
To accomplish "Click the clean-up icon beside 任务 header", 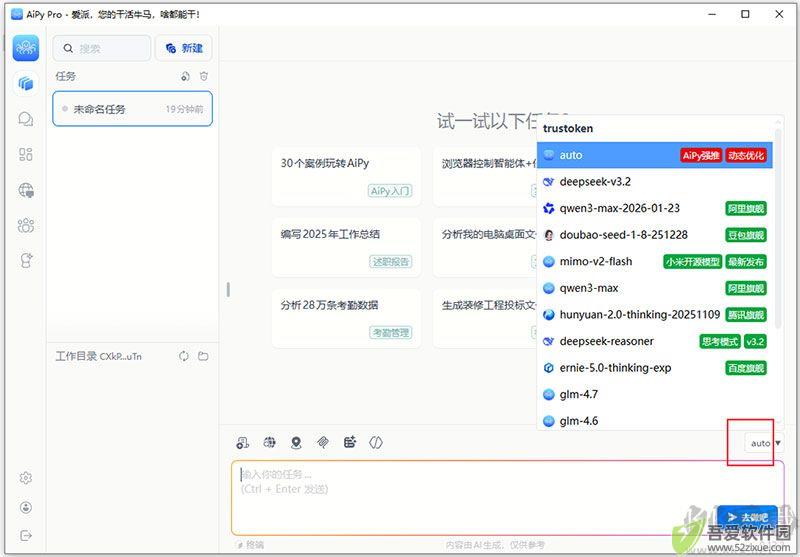I will tap(185, 77).
